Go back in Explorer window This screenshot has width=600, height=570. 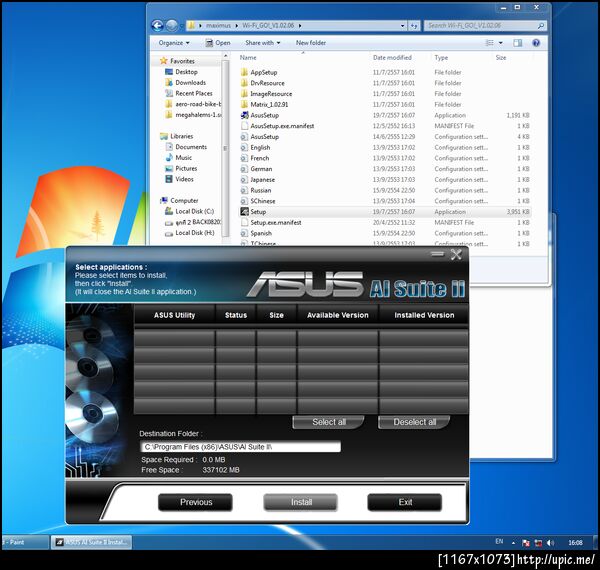tap(158, 26)
